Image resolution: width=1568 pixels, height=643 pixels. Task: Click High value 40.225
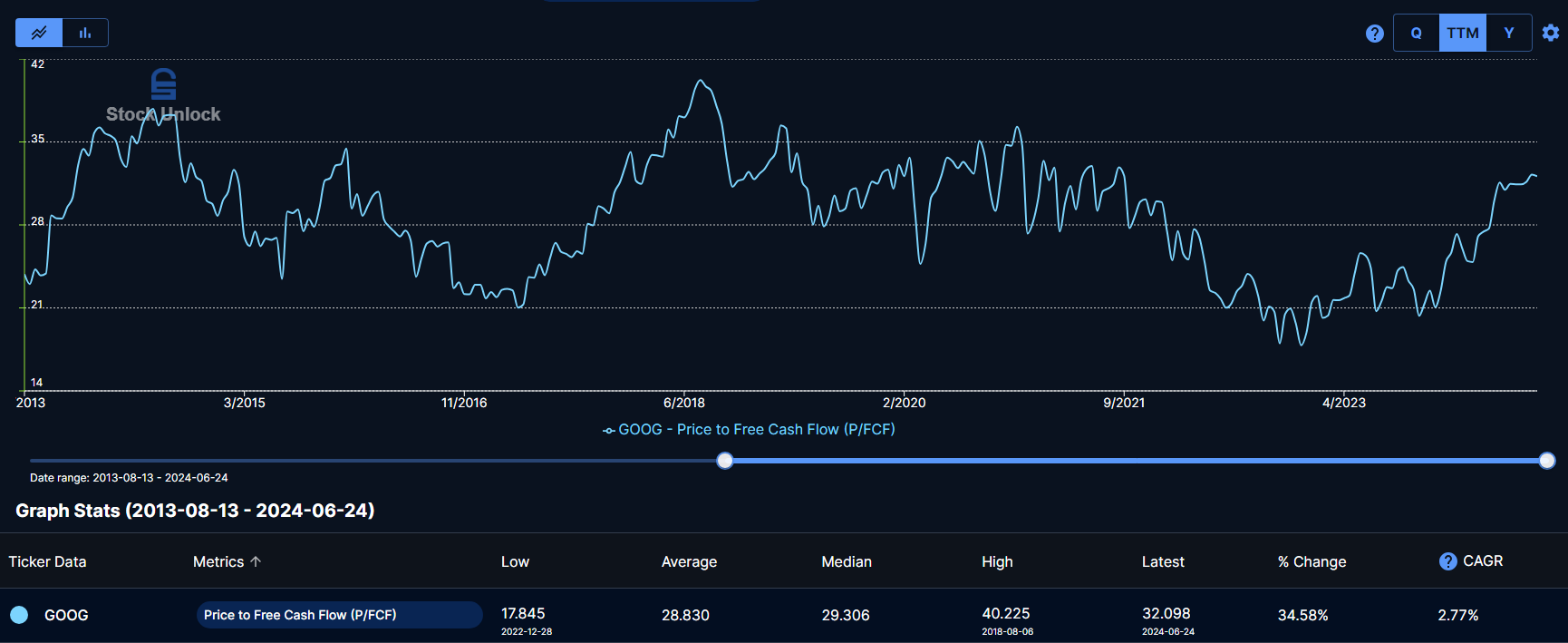(x=1006, y=613)
